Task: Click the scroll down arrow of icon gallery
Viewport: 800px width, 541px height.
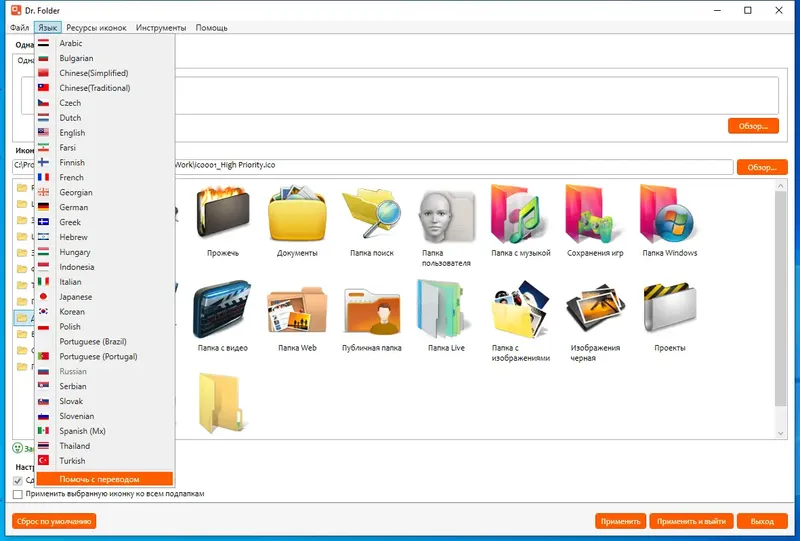Action: 780,433
